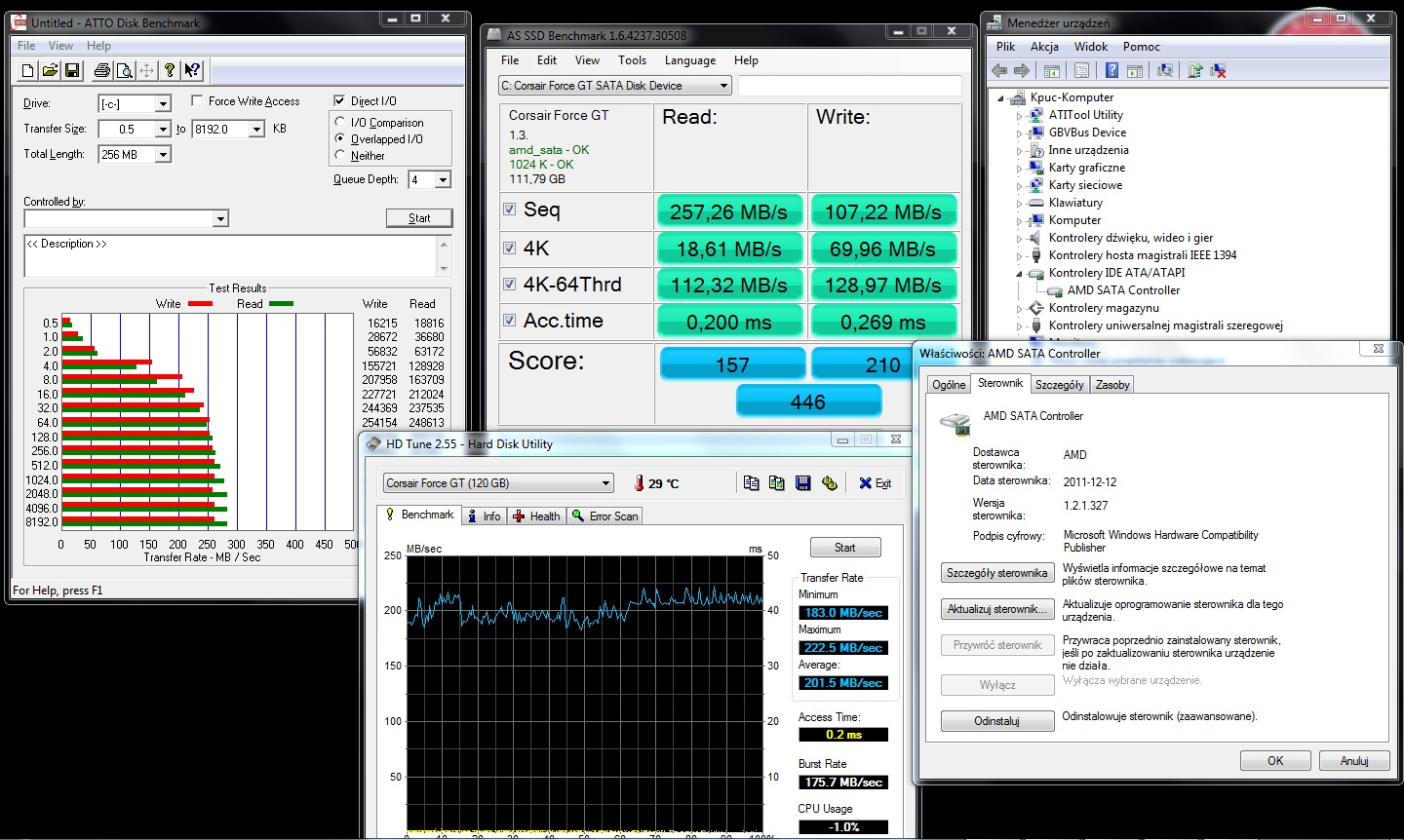
Task: Select the Overlapped I/O radio button
Action: pos(340,138)
